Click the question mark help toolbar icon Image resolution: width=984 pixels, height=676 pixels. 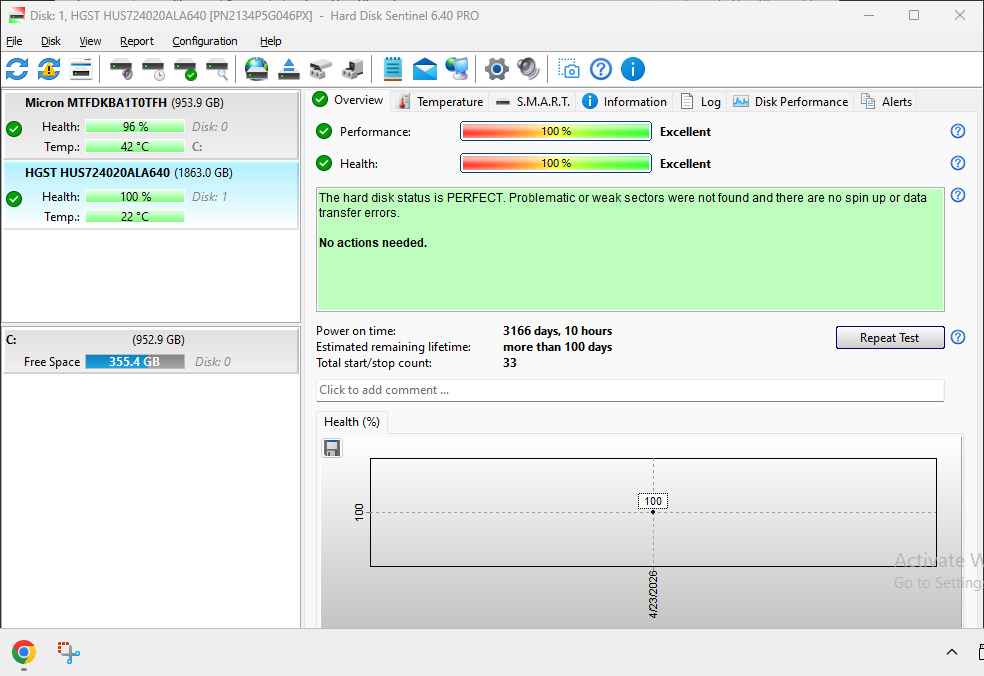click(601, 69)
